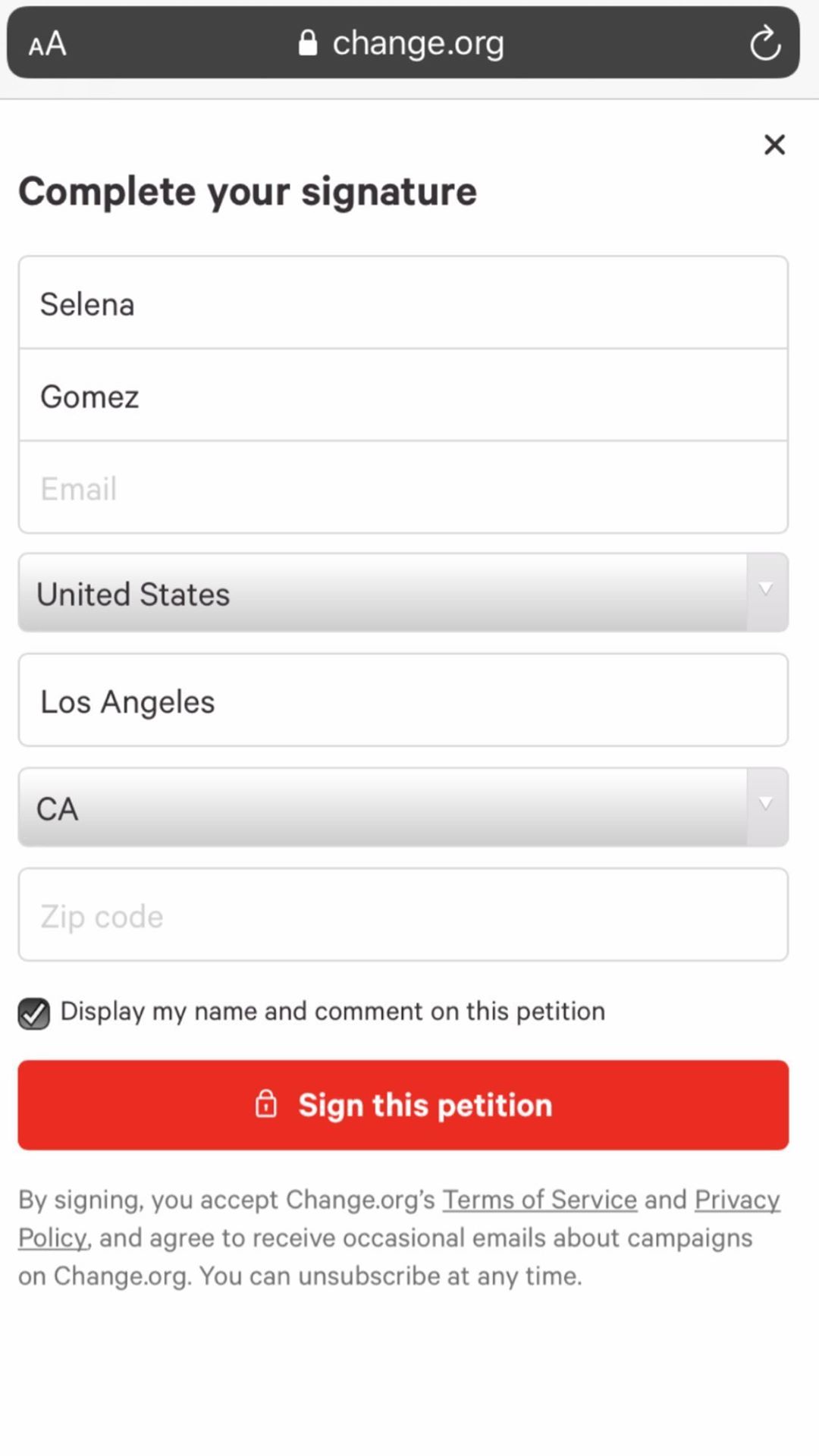Viewport: 819px width, 1456px height.
Task: Click the 'Display my name and comment' label
Action: pyautogui.click(x=332, y=1011)
